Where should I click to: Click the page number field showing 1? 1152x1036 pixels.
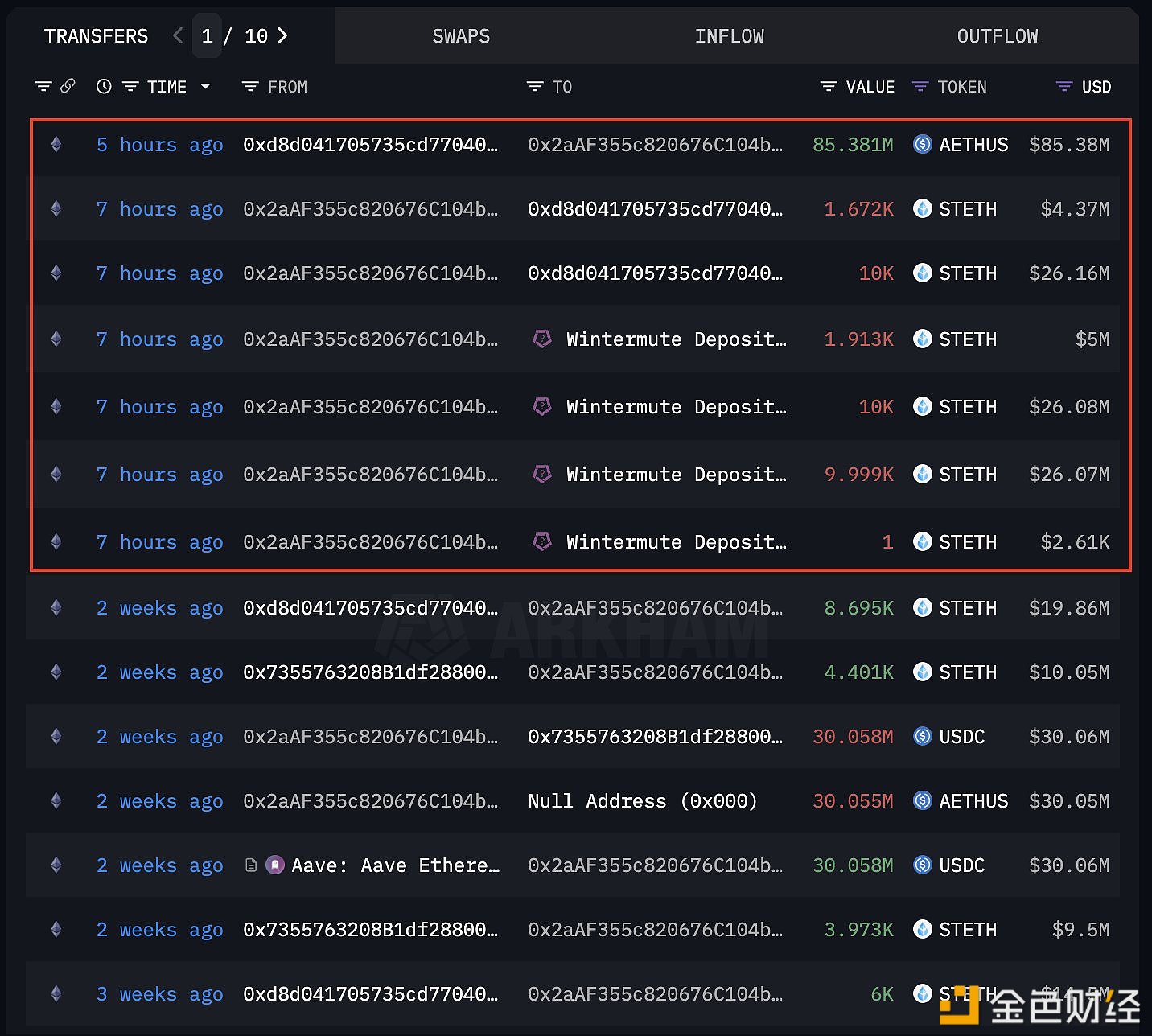coord(207,36)
